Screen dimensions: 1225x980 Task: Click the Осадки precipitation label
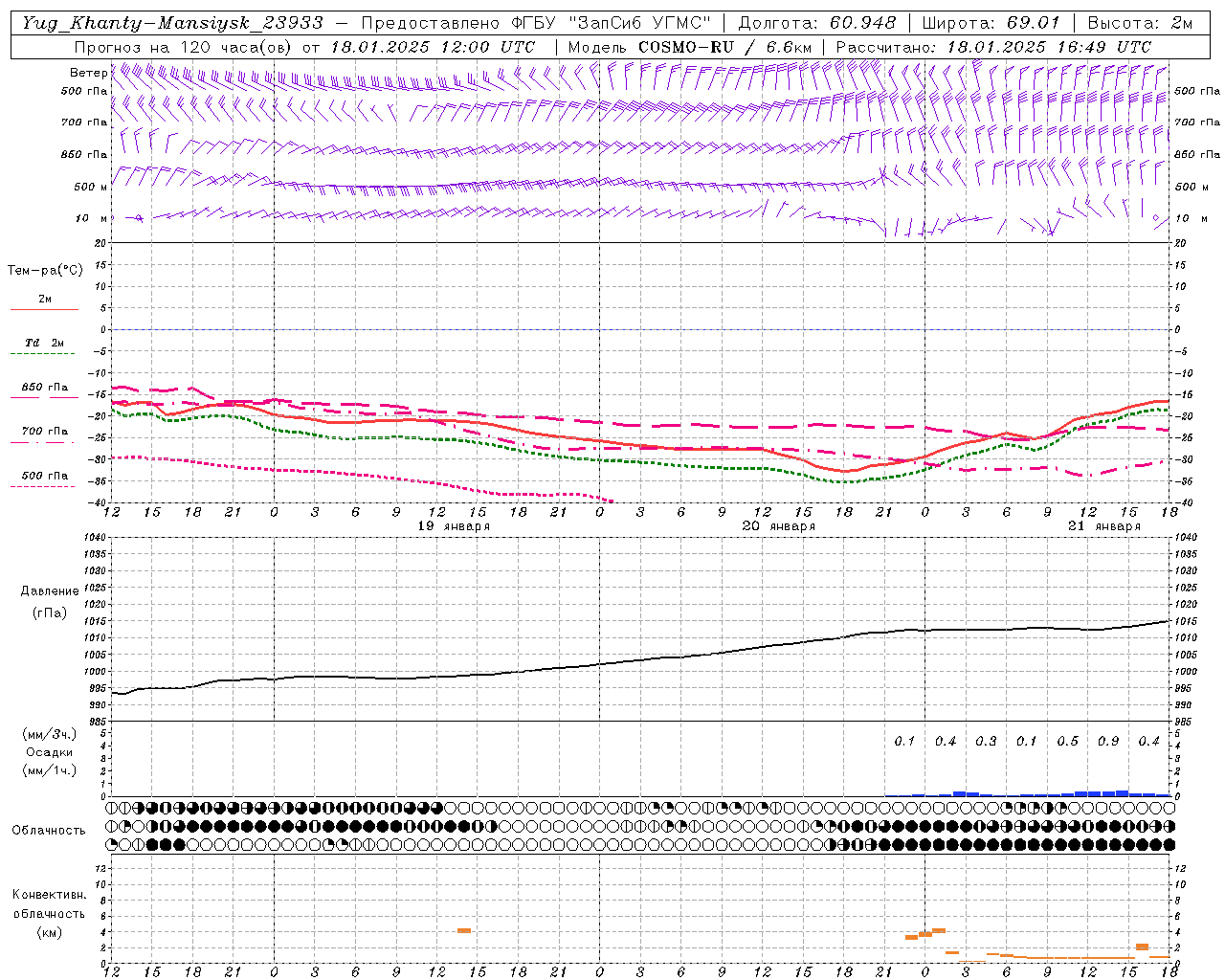(x=50, y=752)
